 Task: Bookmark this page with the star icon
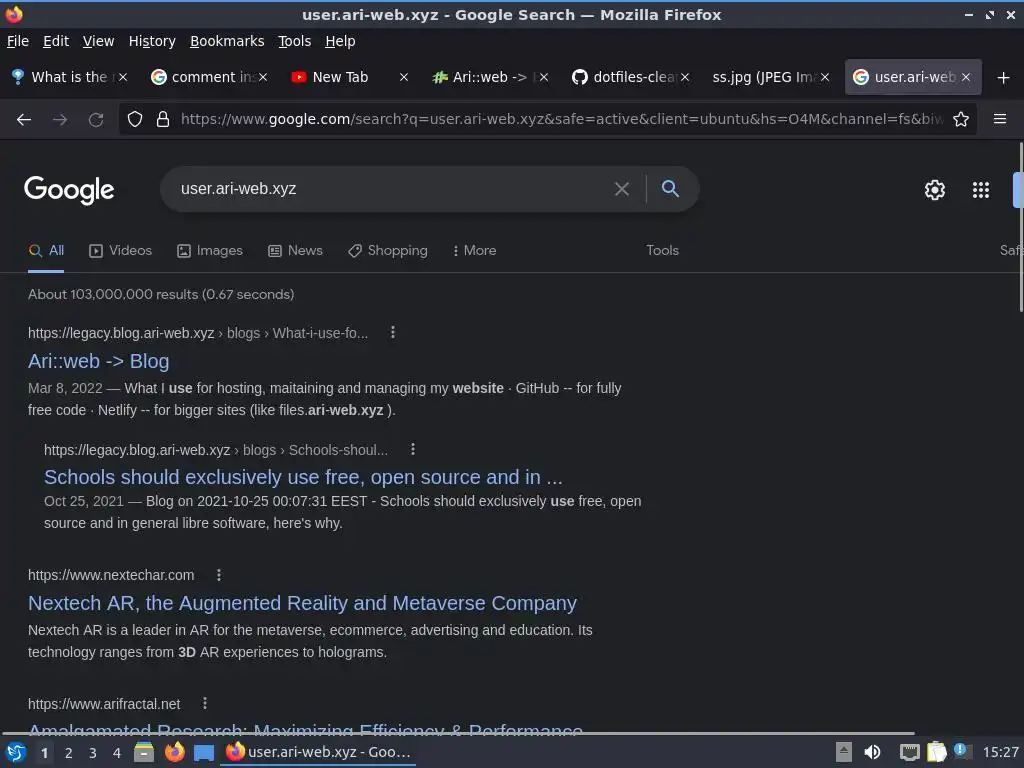(x=961, y=120)
